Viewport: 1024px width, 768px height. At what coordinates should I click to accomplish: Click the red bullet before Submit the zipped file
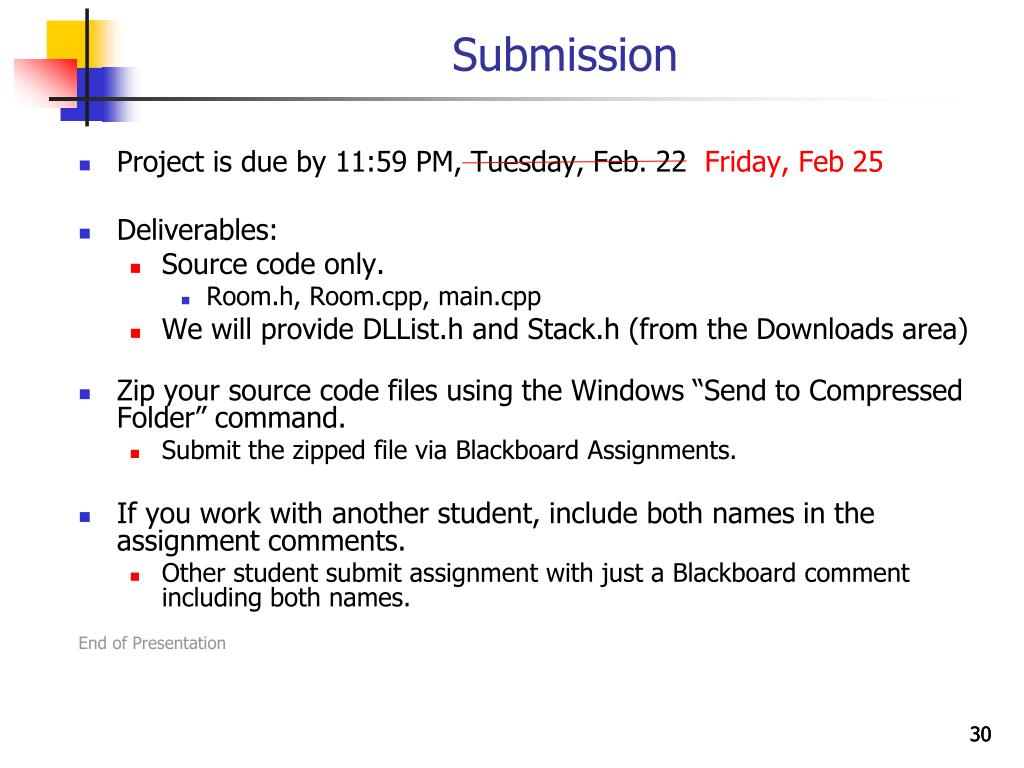click(x=135, y=454)
